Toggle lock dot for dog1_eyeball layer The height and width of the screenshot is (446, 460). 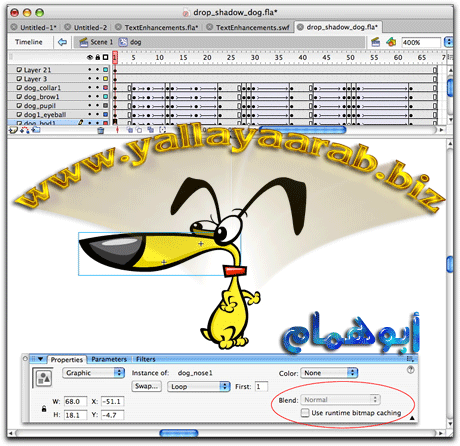[x=97, y=114]
